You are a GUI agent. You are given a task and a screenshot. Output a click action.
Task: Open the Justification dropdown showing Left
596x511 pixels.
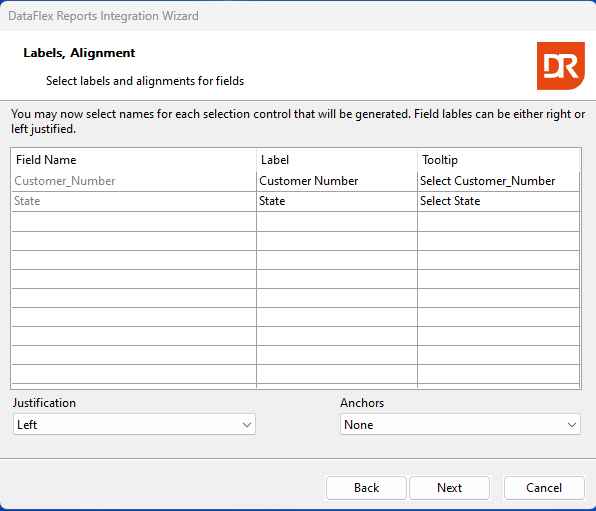[134, 424]
